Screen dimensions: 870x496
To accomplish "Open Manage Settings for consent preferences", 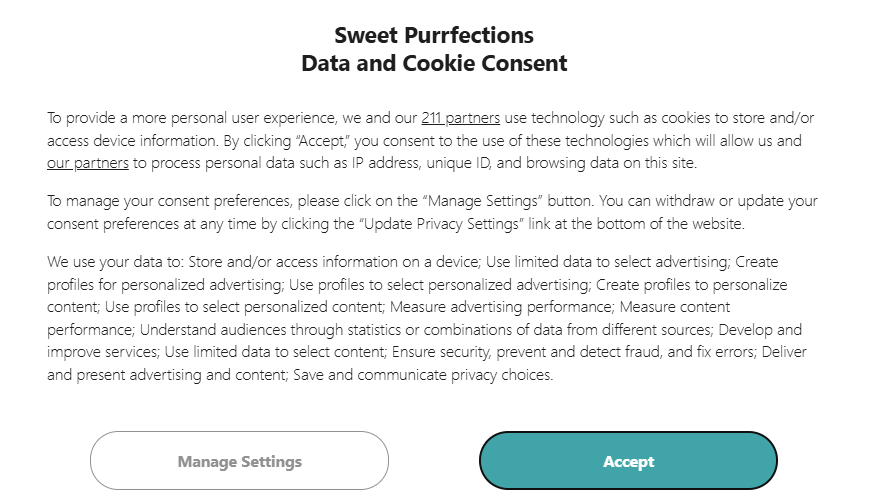I will click(x=239, y=461).
